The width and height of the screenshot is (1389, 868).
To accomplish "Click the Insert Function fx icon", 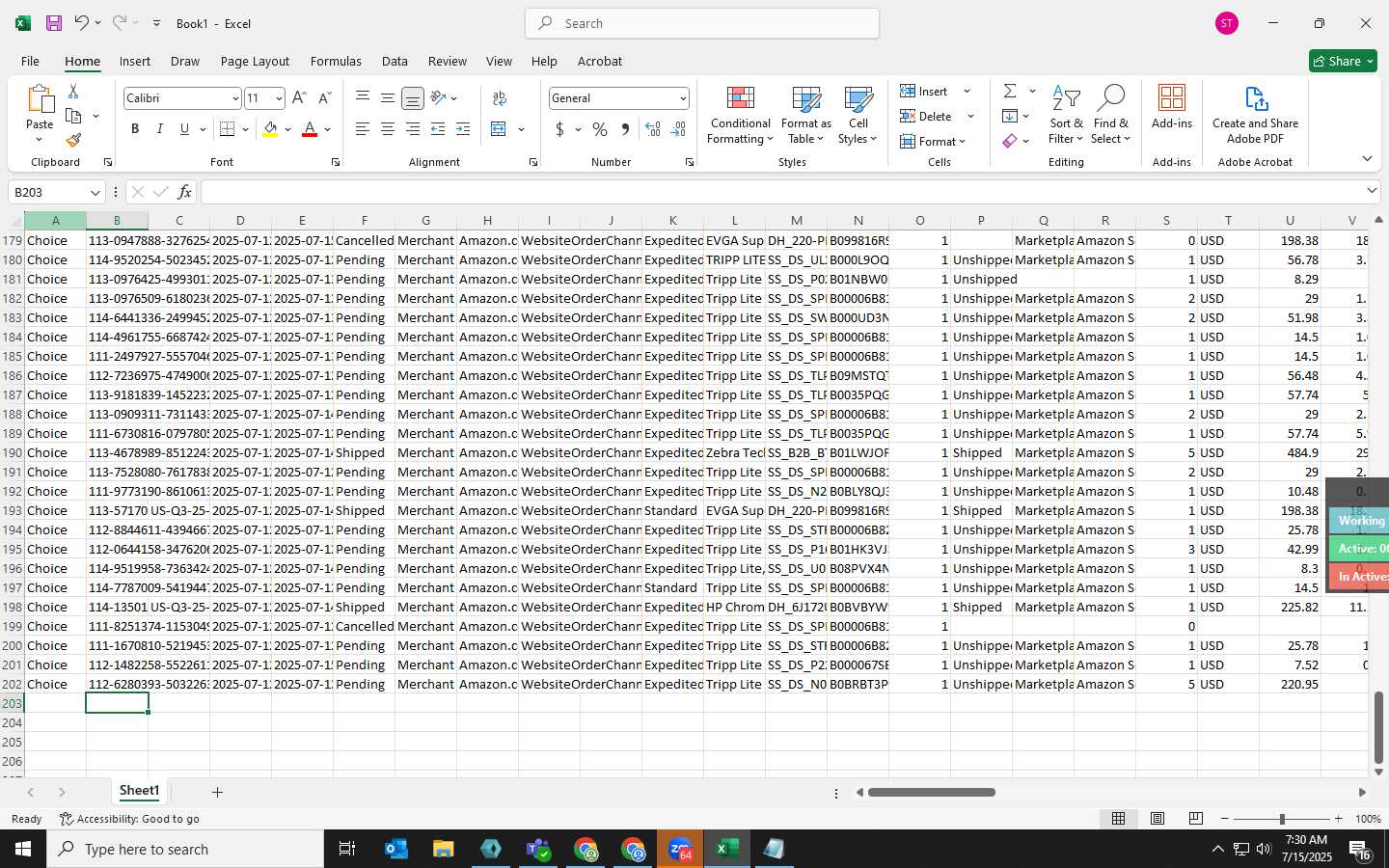I will 184,192.
